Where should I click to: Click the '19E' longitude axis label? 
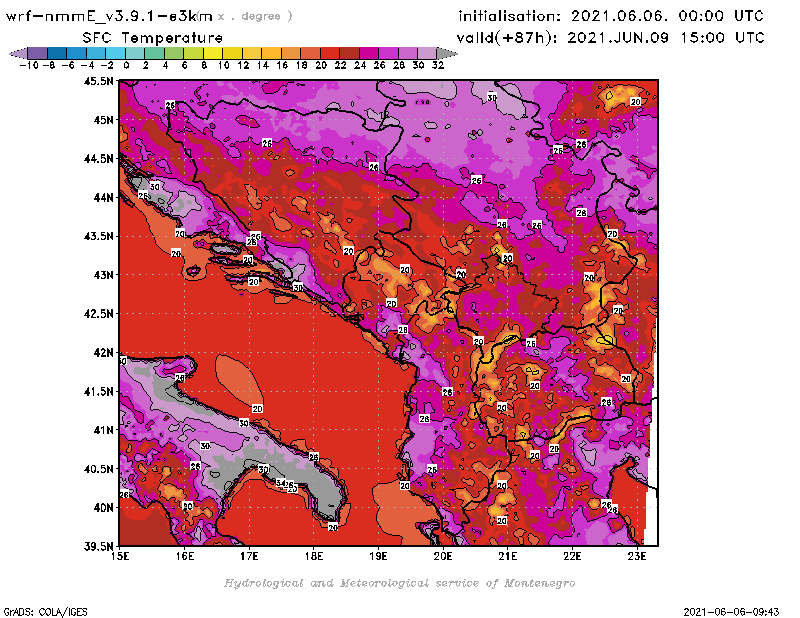[x=379, y=556]
